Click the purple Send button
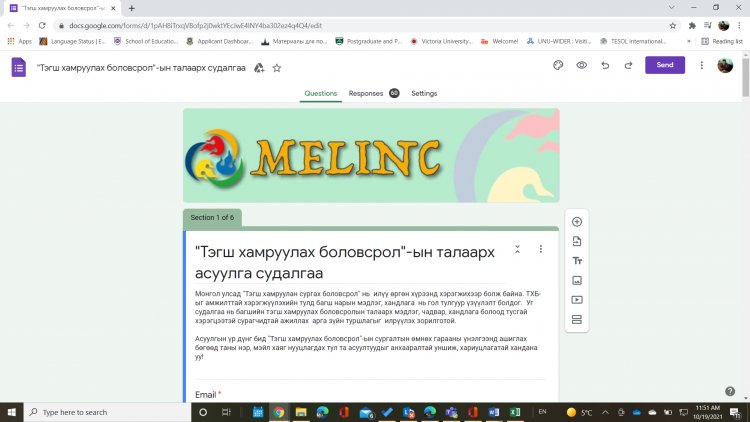The height and width of the screenshot is (422, 750). [665, 65]
